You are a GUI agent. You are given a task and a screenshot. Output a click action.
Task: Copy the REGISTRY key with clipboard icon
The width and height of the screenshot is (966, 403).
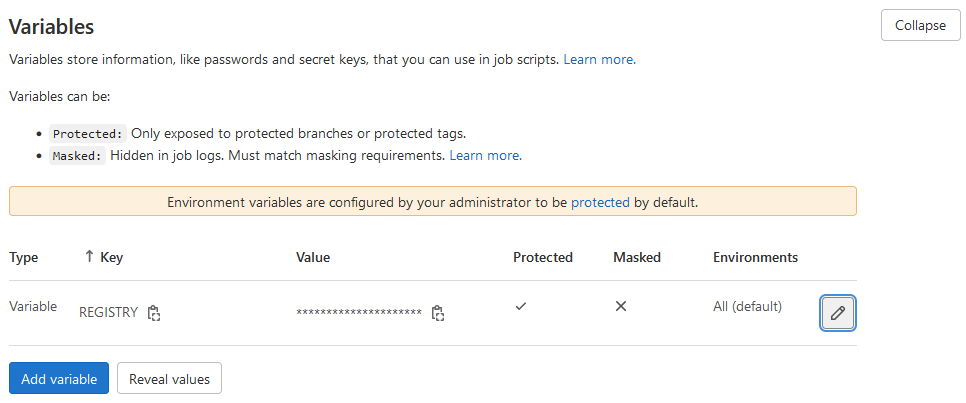154,313
